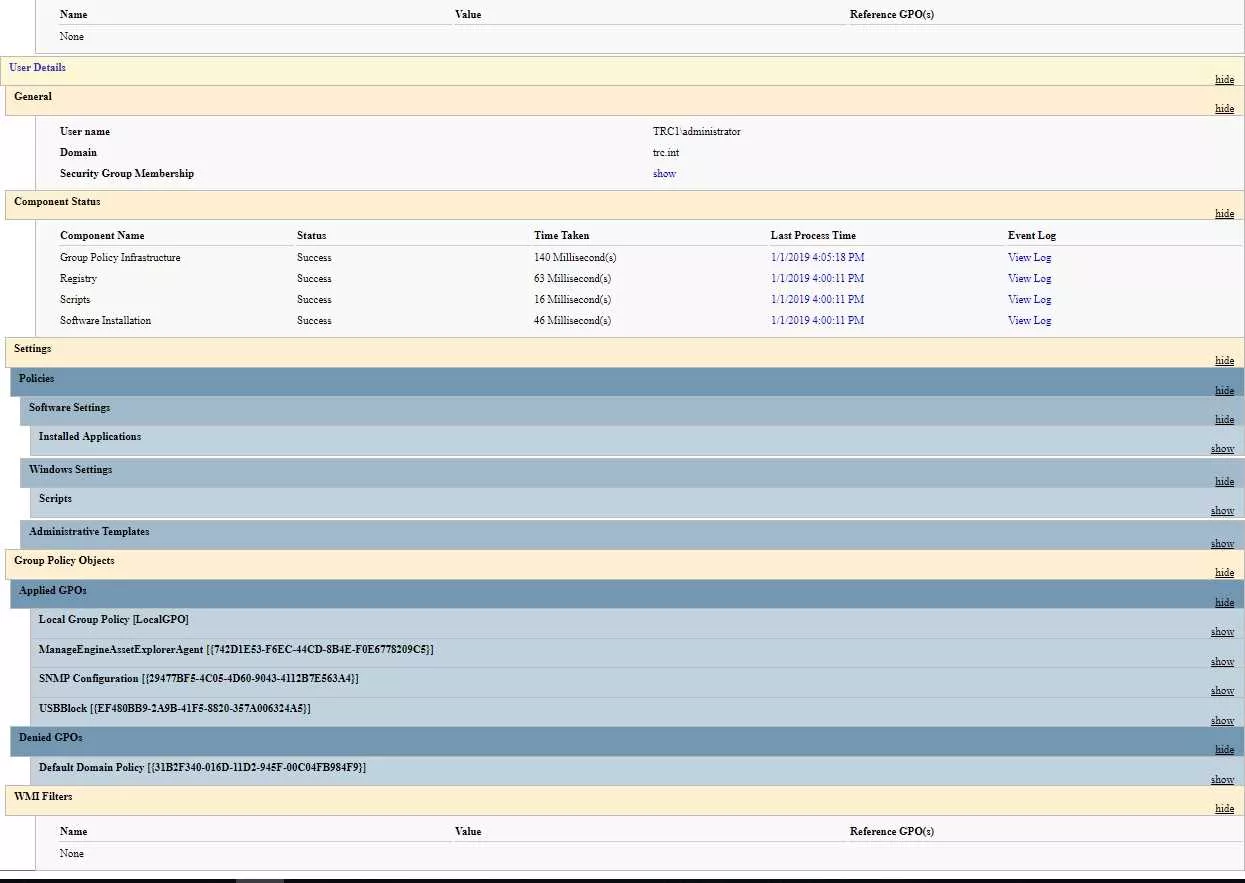Screen dimensions: 1245x883
Task: Show Local Group Policy [LocalGPO] details
Action: [x=1222, y=632]
